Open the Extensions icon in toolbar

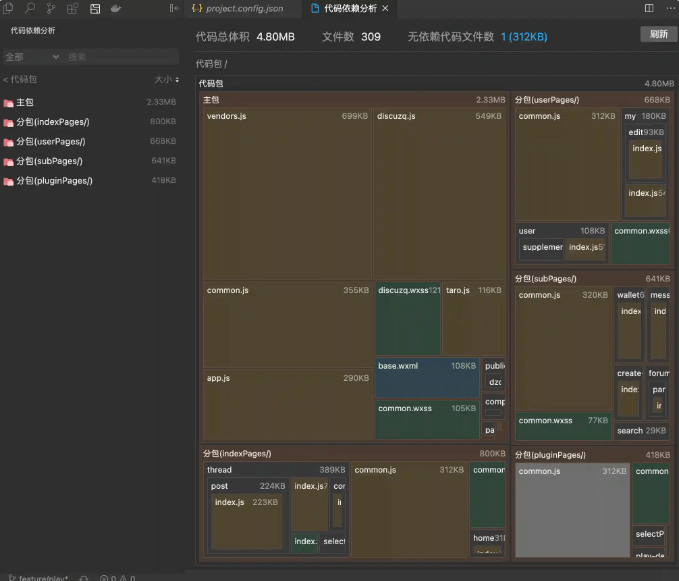(73, 8)
